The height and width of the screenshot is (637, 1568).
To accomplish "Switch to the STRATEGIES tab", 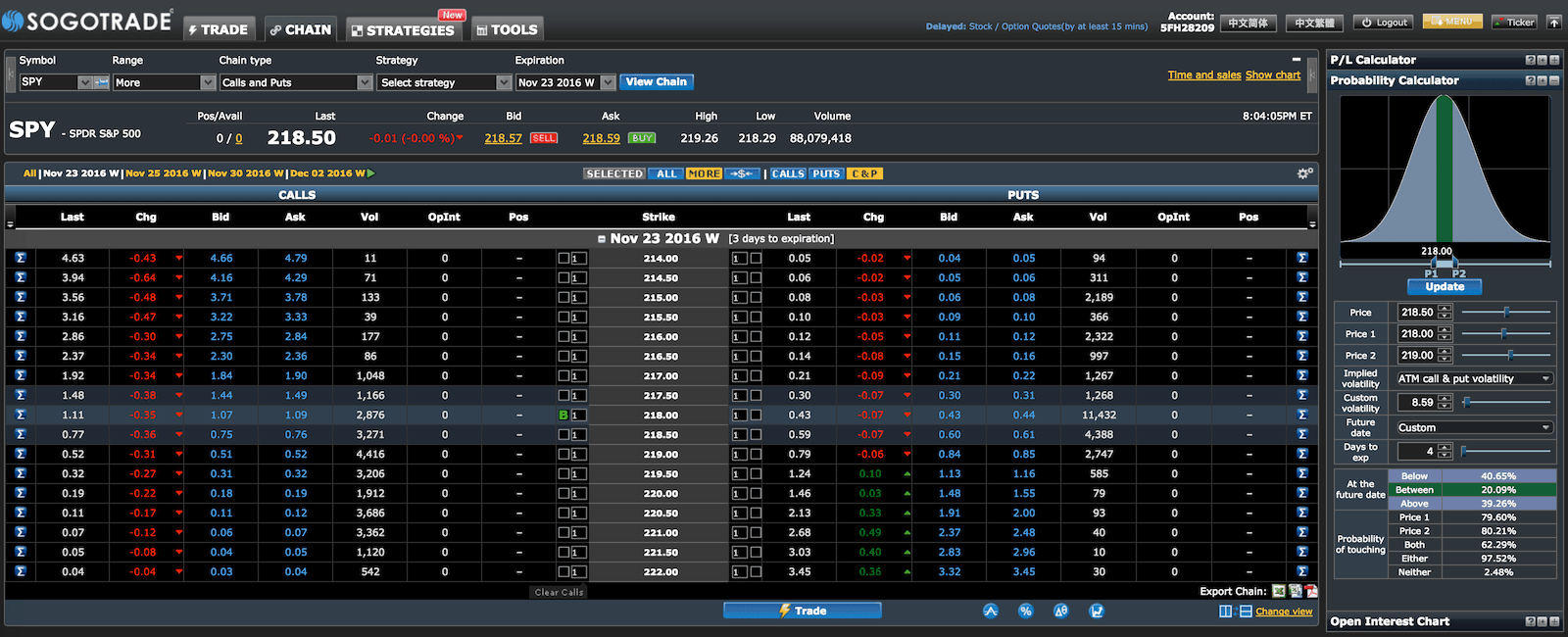I will 403,29.
